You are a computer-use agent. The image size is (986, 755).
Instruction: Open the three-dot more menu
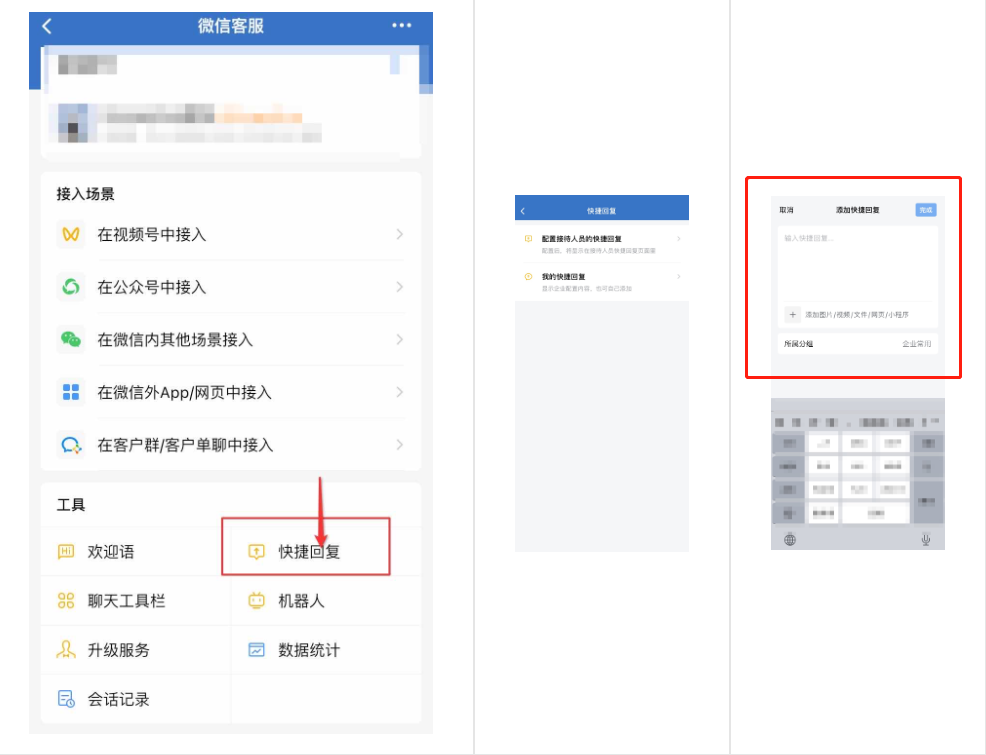tap(401, 26)
